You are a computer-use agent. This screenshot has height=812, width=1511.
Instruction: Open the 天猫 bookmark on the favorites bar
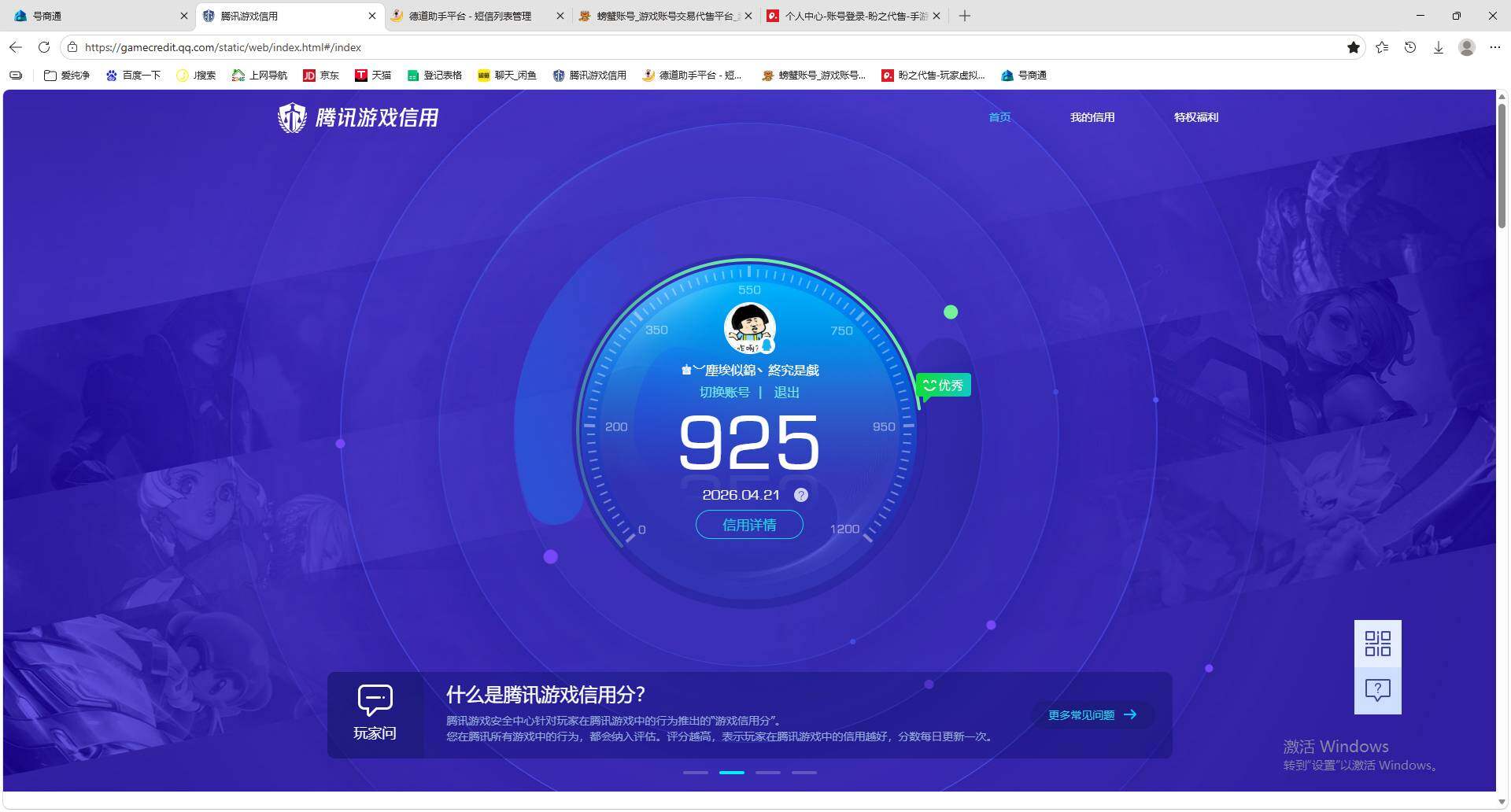tap(374, 75)
